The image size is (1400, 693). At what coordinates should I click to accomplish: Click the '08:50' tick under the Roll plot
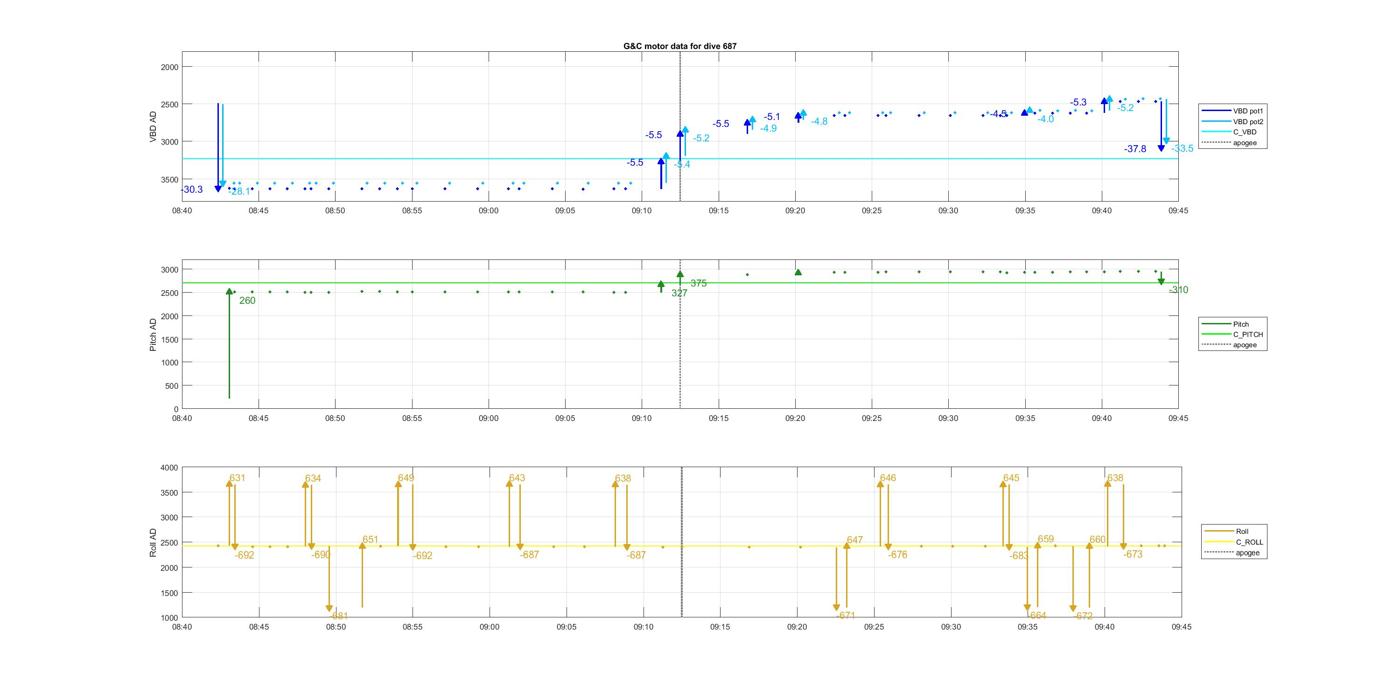[x=335, y=627]
